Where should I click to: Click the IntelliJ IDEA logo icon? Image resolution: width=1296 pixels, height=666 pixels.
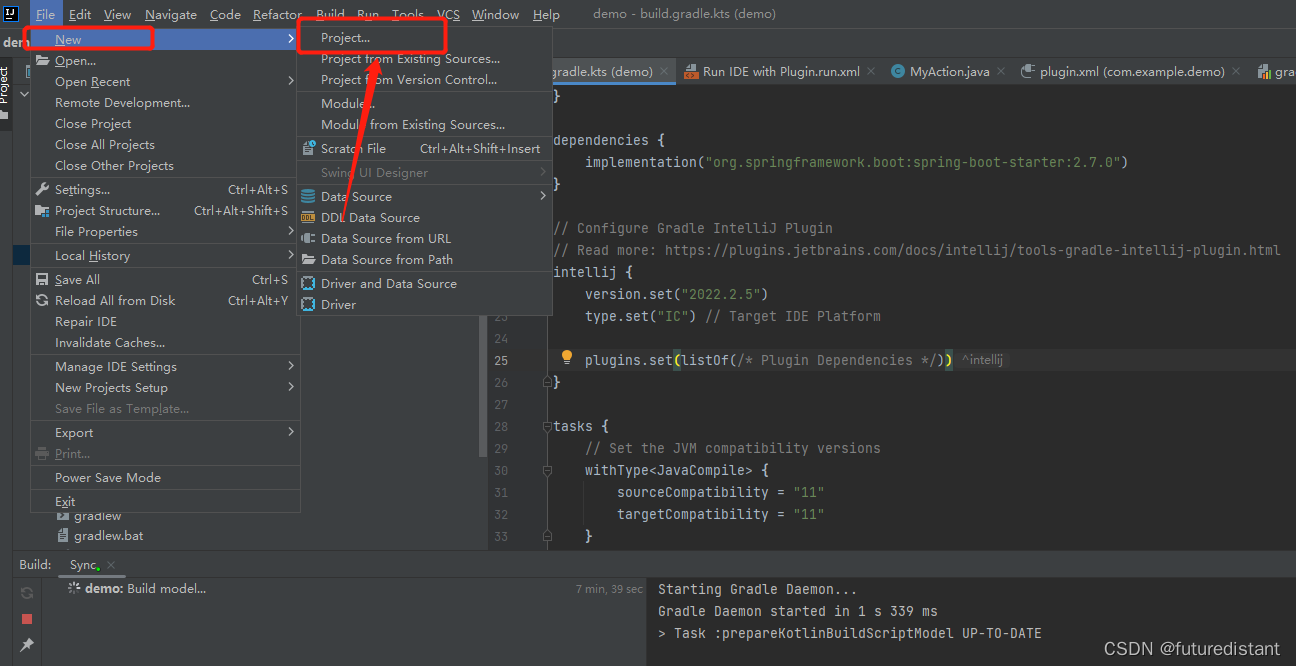pos(12,14)
